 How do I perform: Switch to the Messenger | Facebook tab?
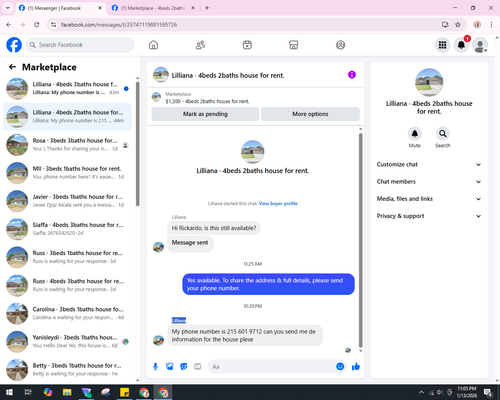[60, 8]
